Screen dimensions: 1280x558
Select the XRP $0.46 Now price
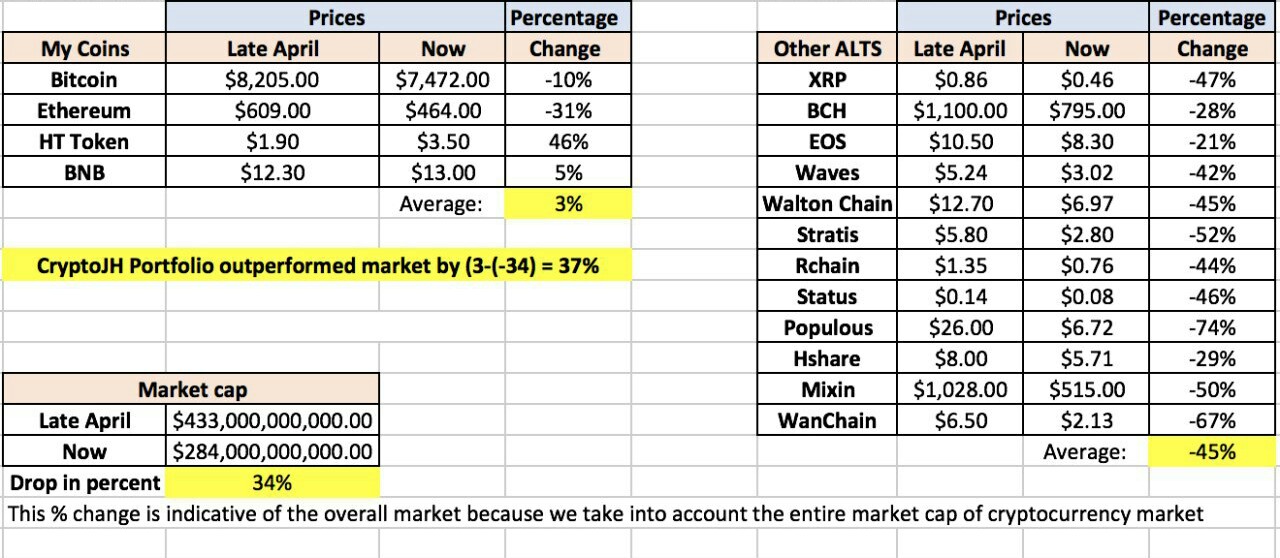pyautogui.click(x=1086, y=80)
